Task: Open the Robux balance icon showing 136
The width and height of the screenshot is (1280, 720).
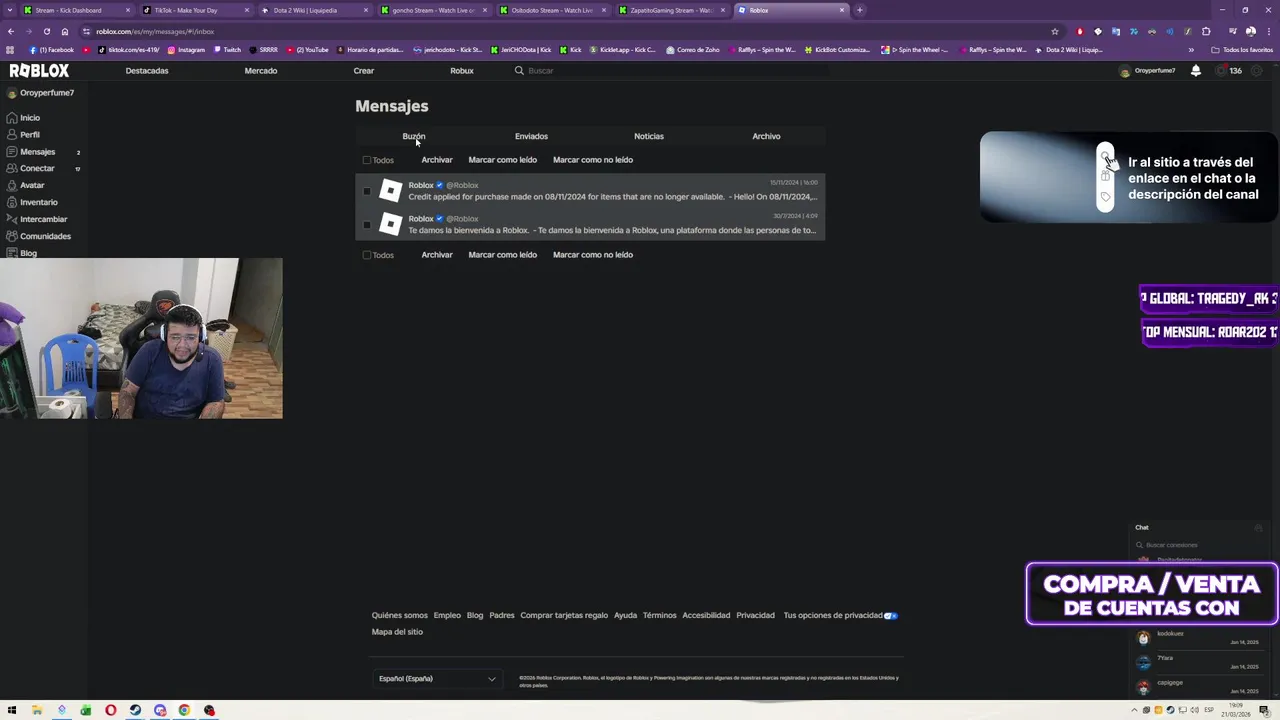Action: (1220, 71)
